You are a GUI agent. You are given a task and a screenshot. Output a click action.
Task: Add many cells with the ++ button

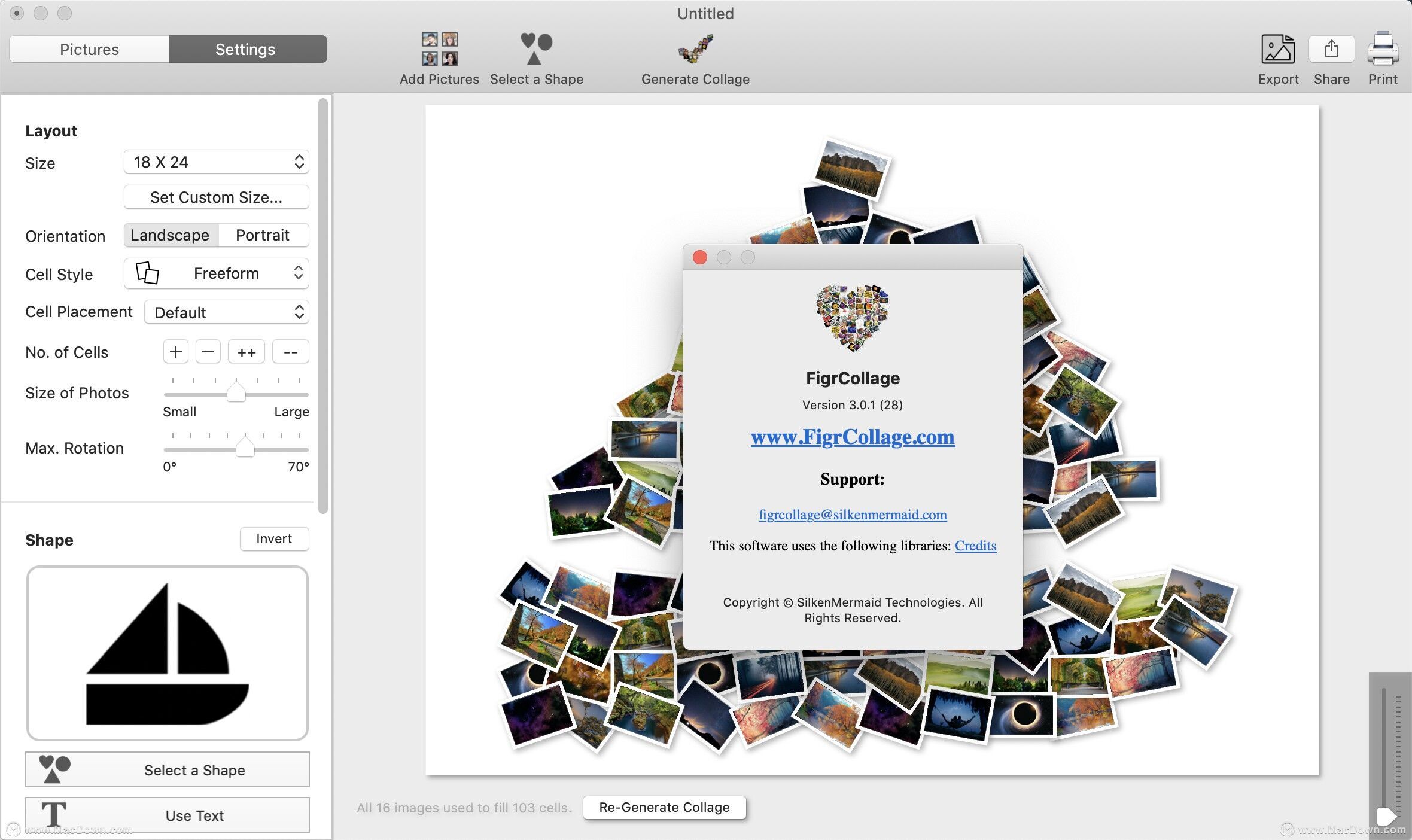[x=246, y=352]
